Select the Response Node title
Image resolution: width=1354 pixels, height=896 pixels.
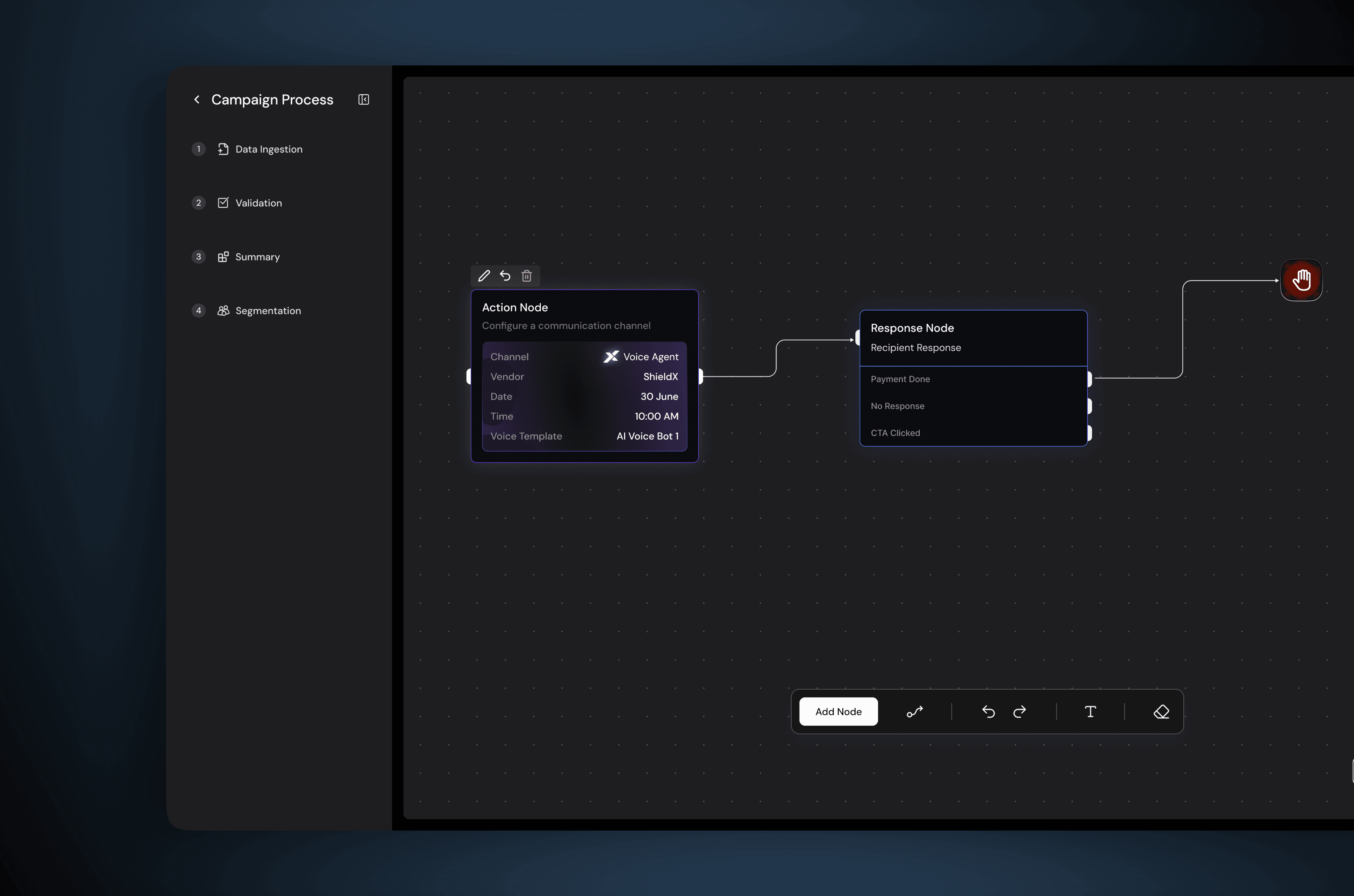click(x=912, y=328)
